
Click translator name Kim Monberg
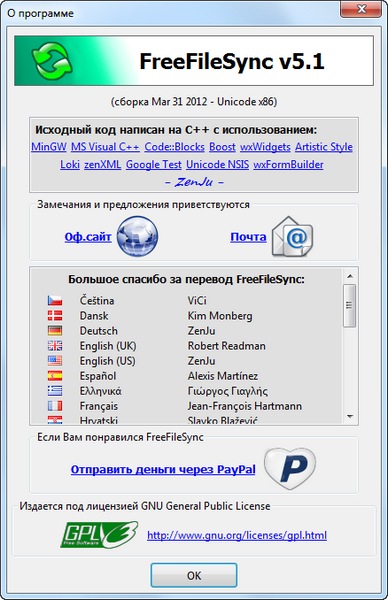click(220, 316)
